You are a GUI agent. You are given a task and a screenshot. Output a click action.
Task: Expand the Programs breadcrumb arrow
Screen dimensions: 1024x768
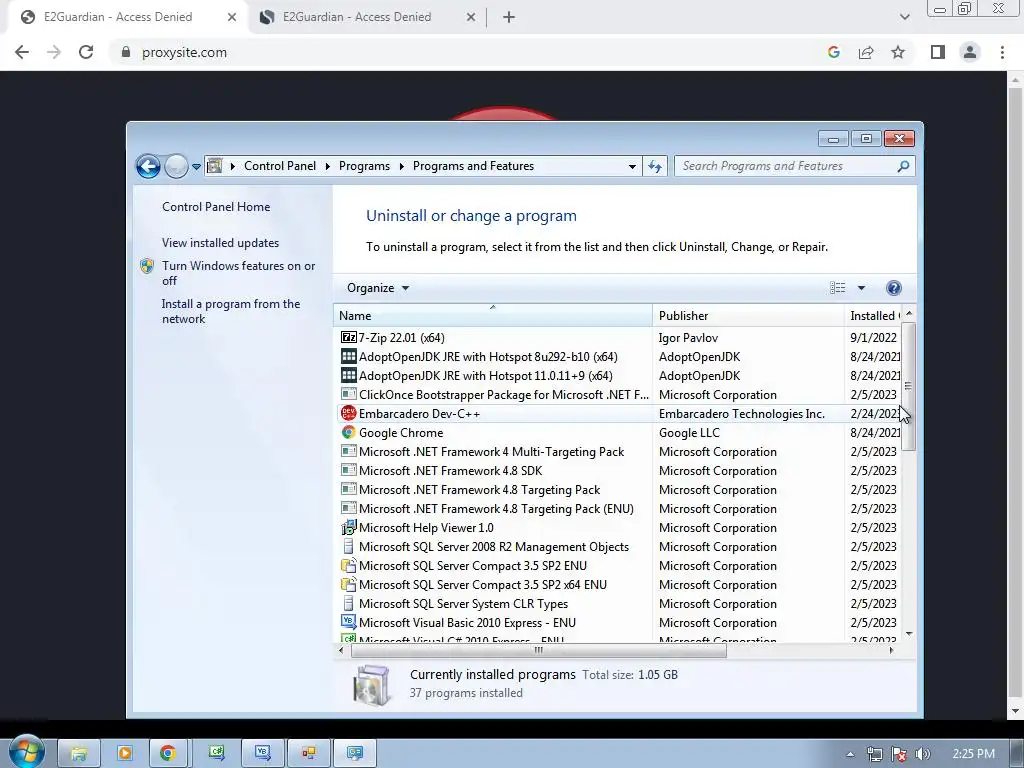point(401,167)
